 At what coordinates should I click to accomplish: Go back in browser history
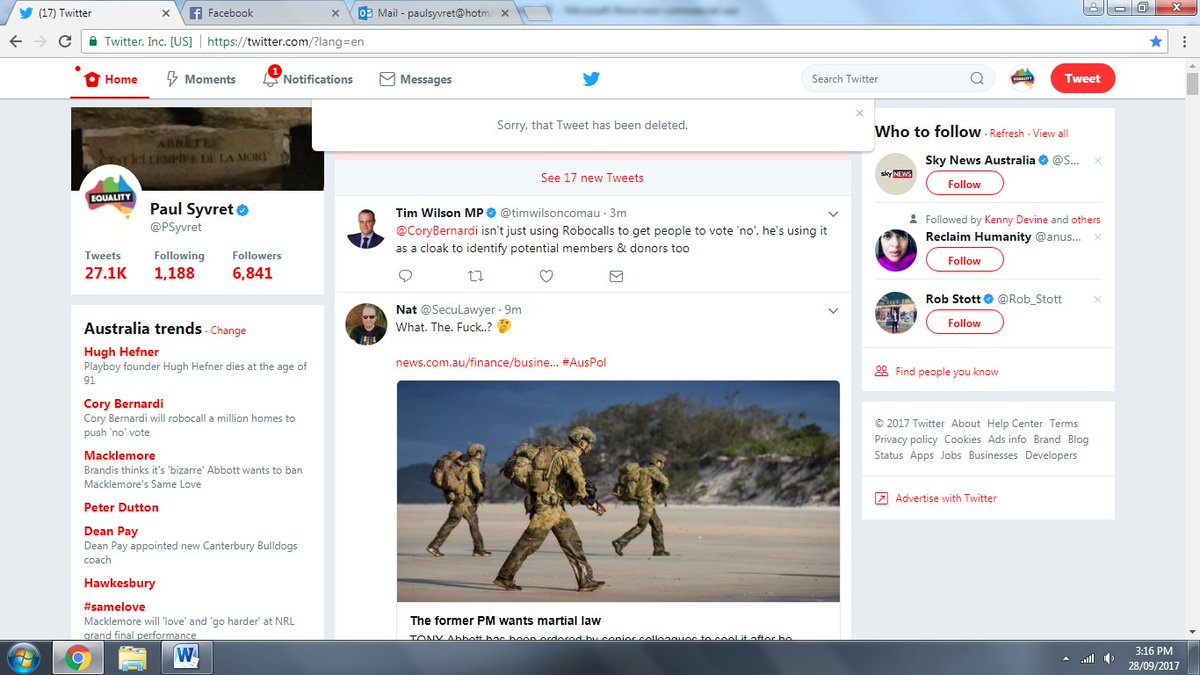pos(17,42)
